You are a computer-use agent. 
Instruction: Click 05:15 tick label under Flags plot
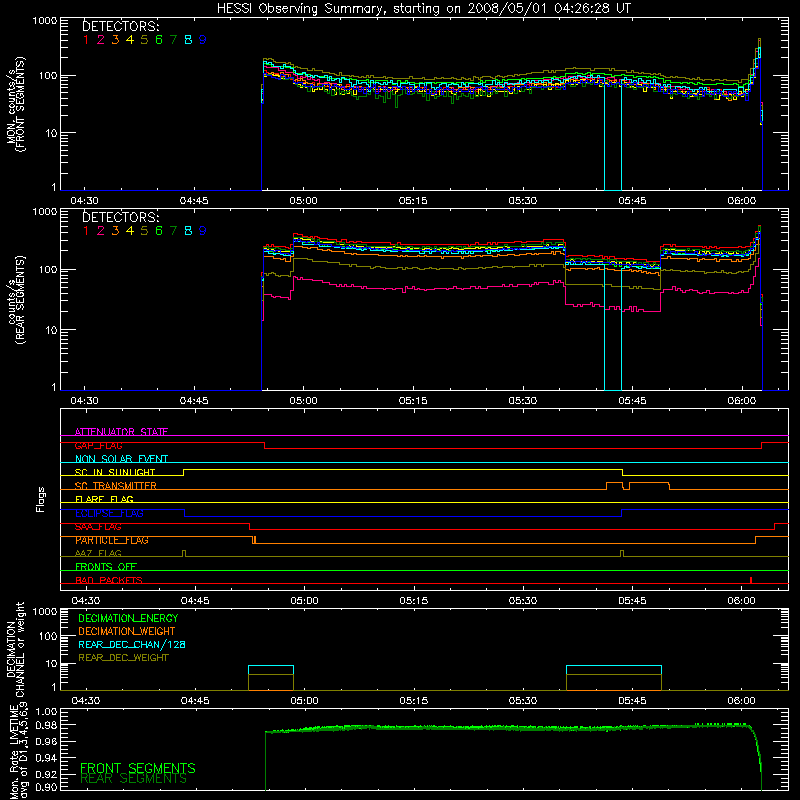click(413, 601)
